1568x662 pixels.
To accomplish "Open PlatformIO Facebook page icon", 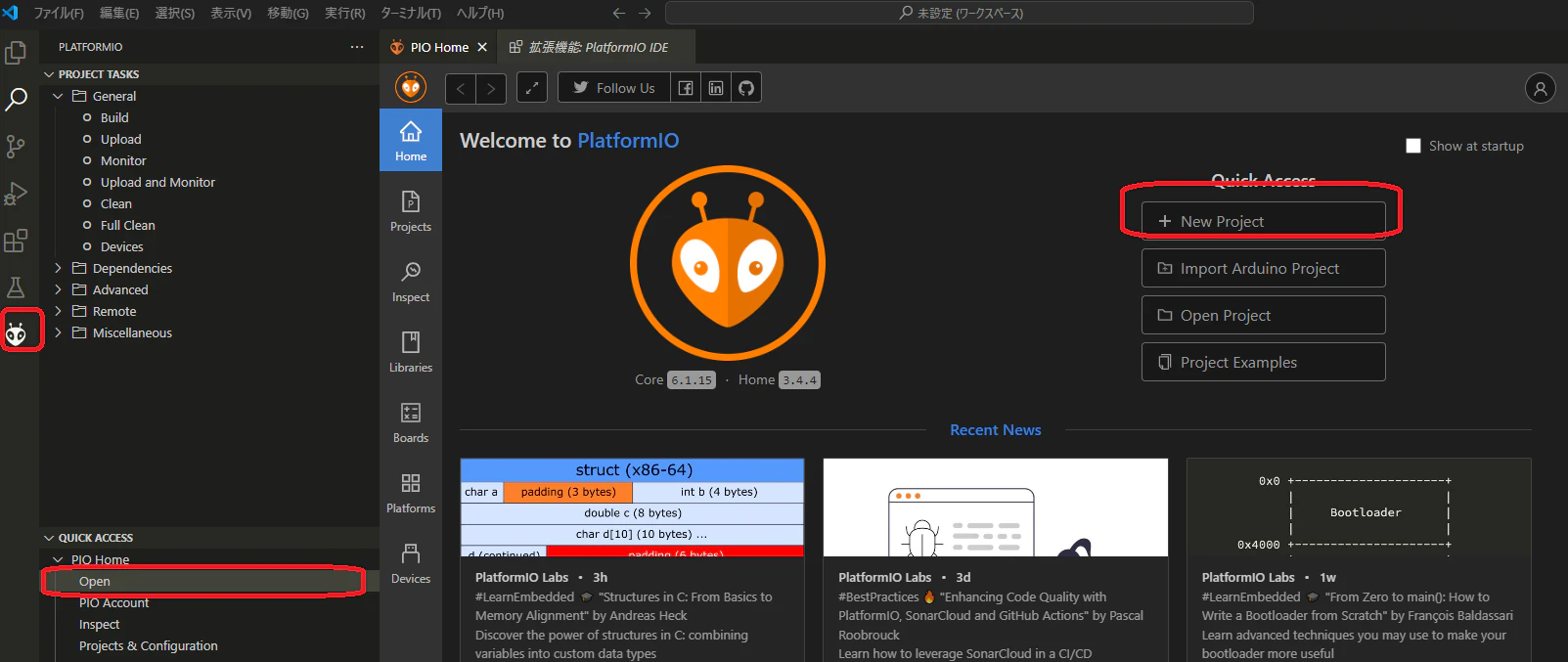I will point(686,88).
